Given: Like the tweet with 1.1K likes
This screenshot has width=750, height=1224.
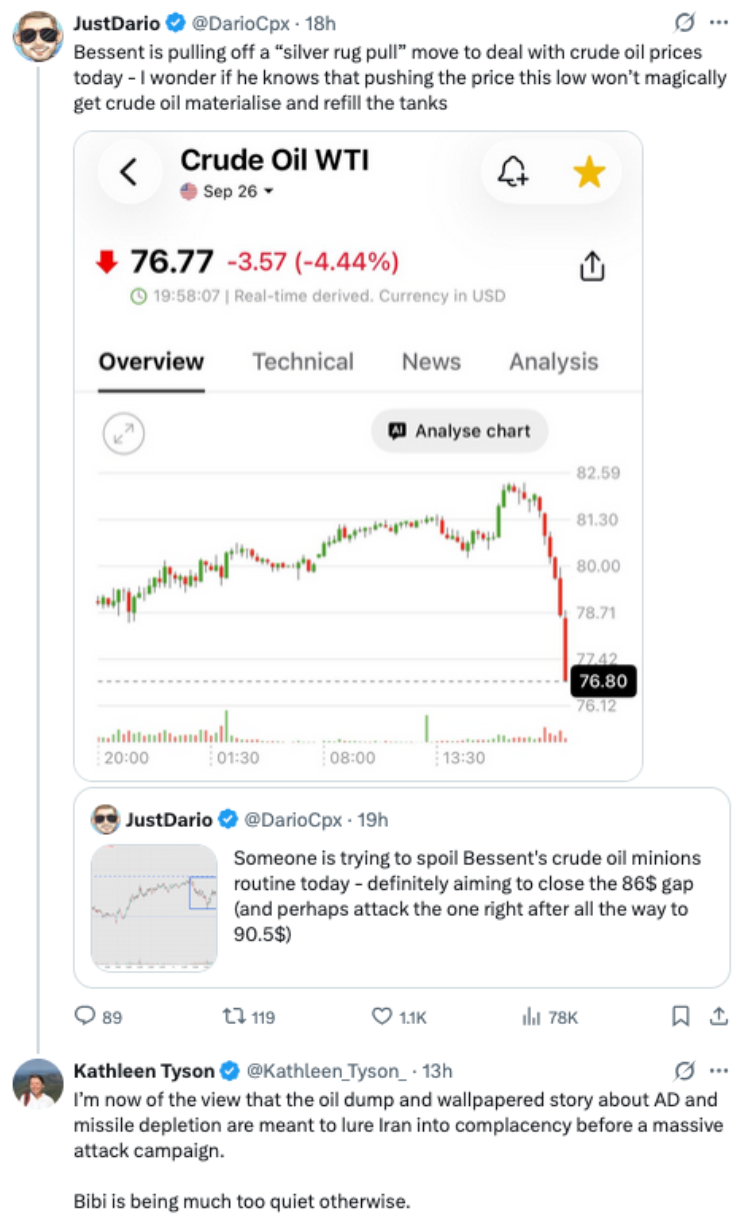Looking at the screenshot, I should click(x=399, y=1017).
